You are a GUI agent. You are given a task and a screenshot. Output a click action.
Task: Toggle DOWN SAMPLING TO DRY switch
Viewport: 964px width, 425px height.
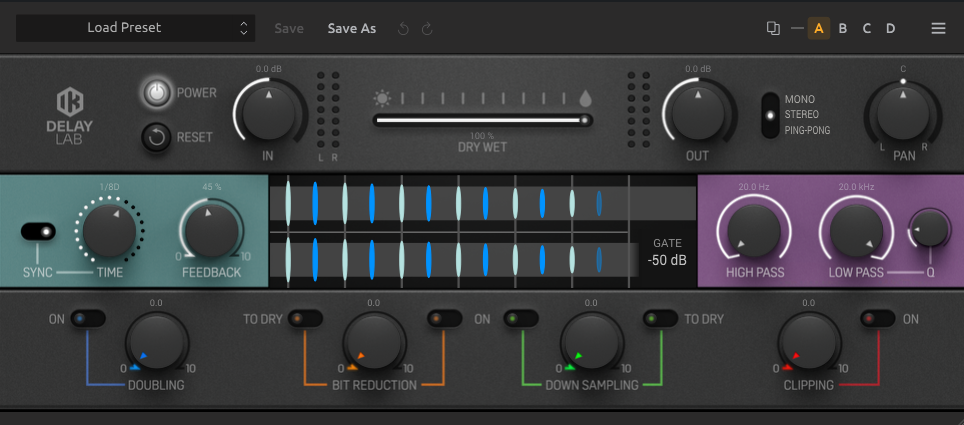(660, 319)
